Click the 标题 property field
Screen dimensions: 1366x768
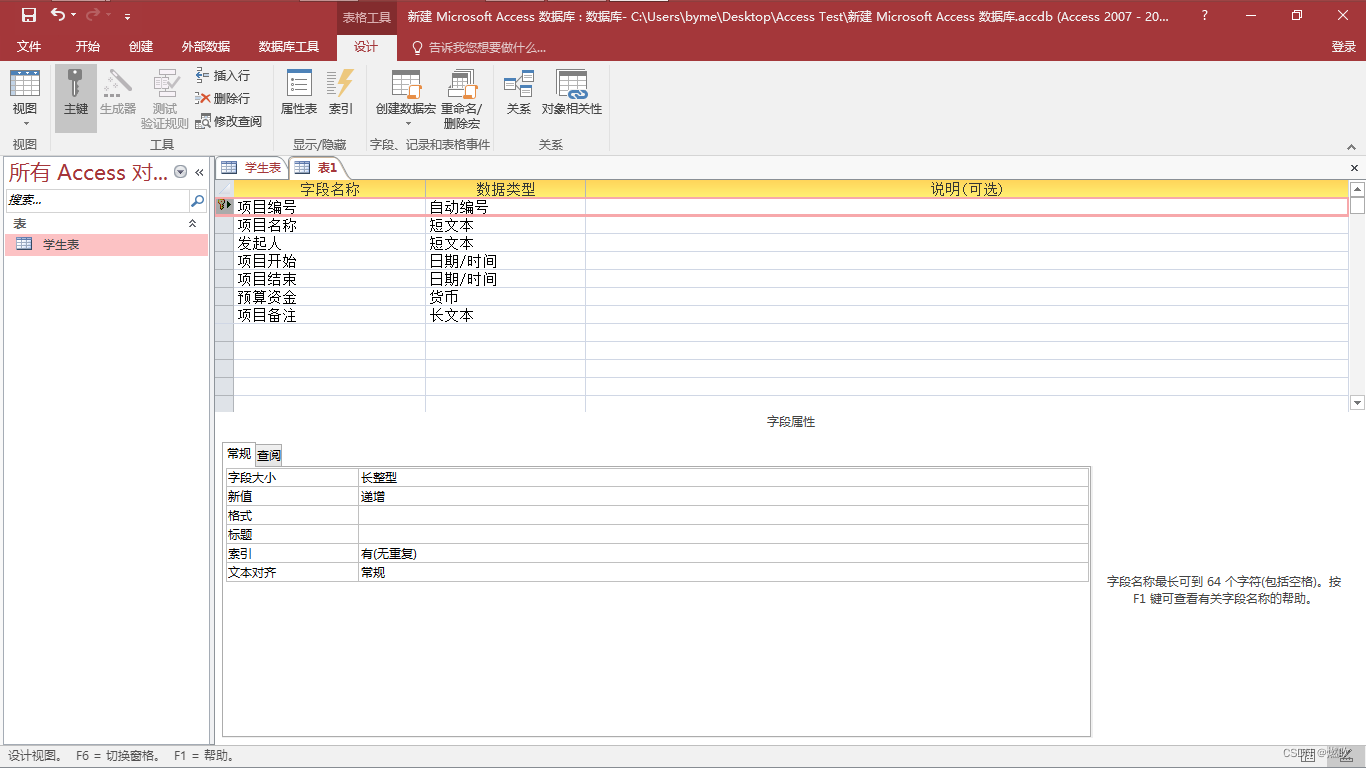pyautogui.click(x=723, y=535)
